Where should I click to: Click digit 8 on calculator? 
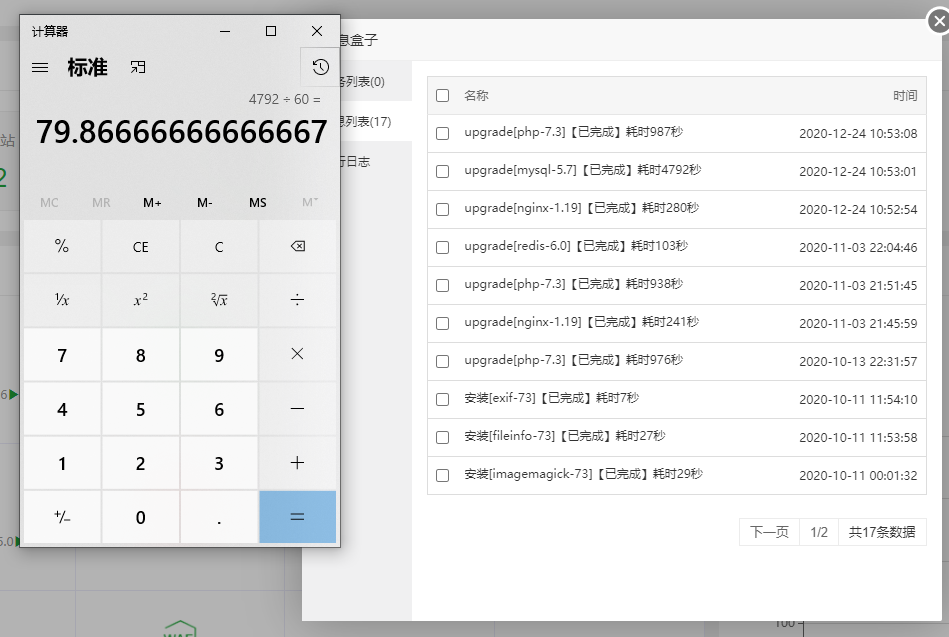click(140, 354)
